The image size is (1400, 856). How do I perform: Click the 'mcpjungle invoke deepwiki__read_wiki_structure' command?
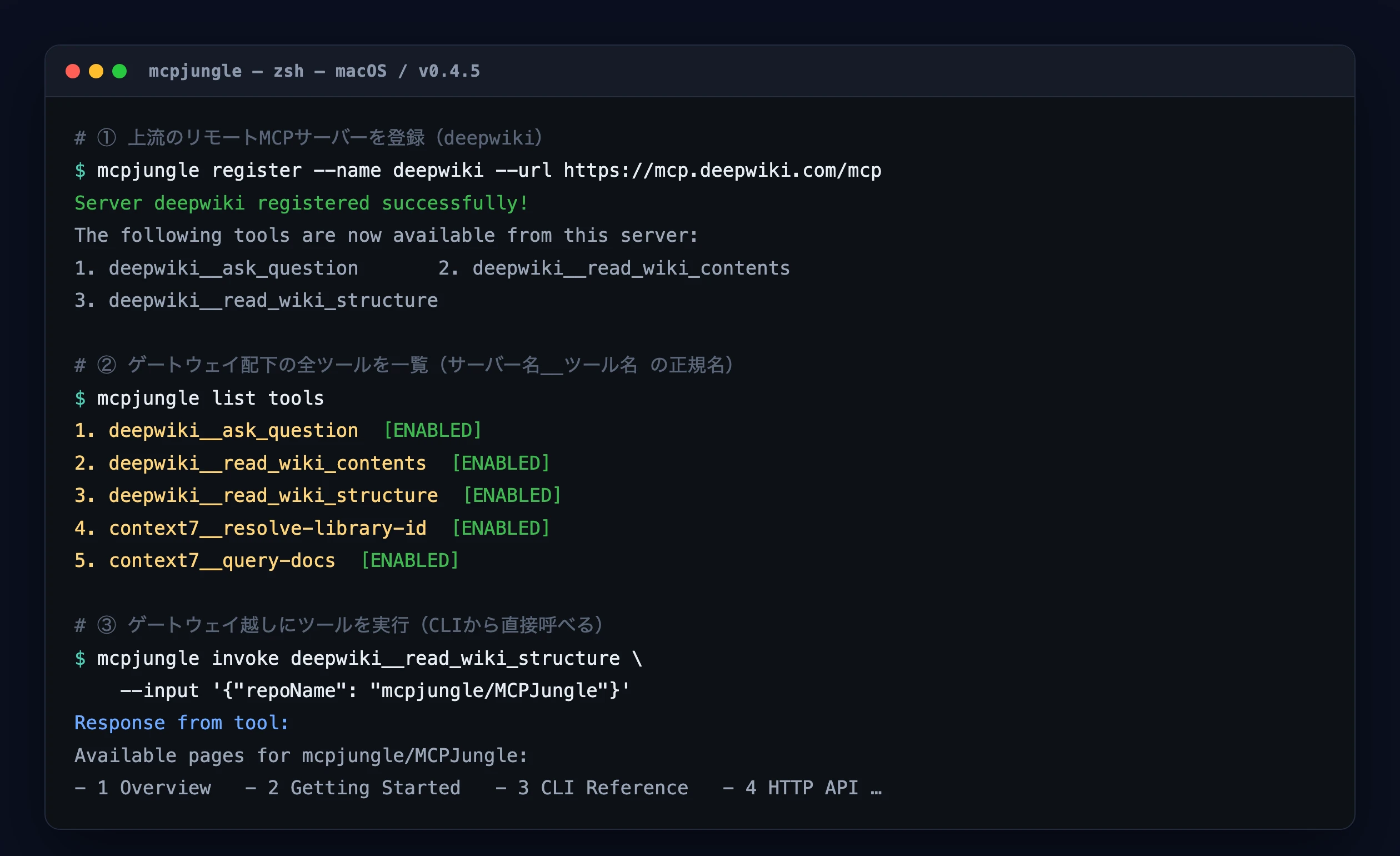(x=358, y=658)
